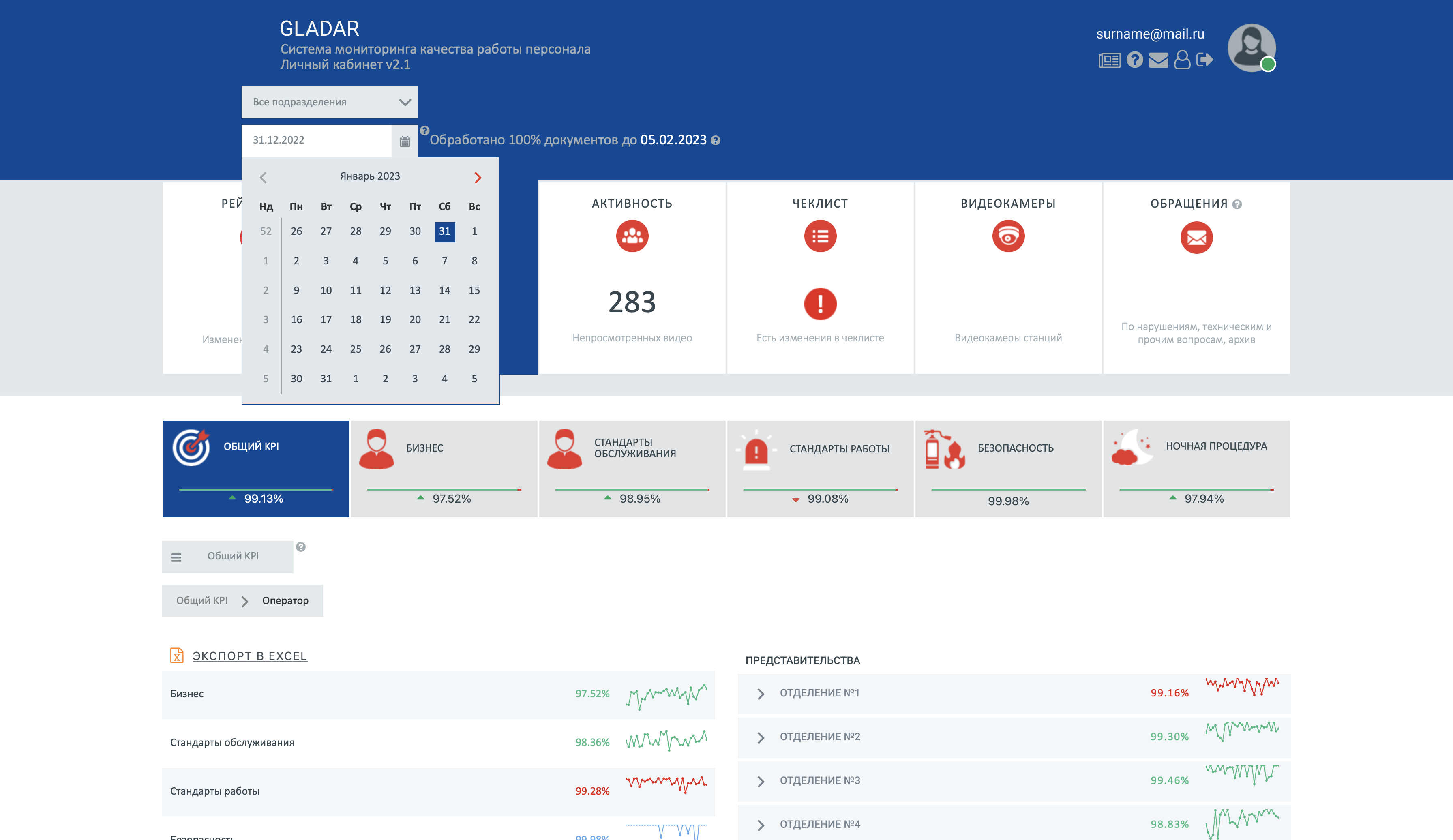Open the news icon in header
Image resolution: width=1453 pixels, height=840 pixels.
point(1109,60)
